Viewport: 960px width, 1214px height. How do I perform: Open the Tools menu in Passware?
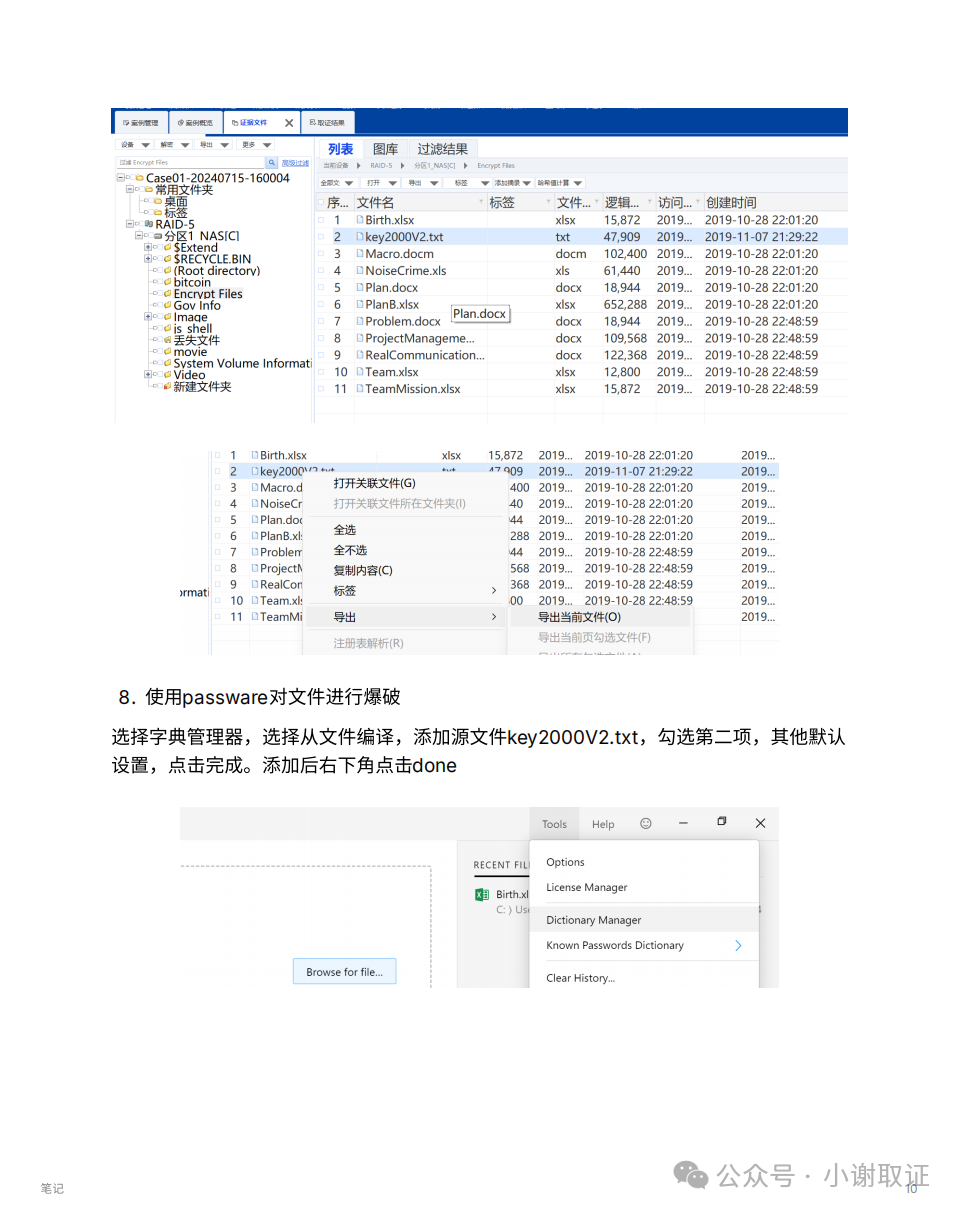(554, 824)
